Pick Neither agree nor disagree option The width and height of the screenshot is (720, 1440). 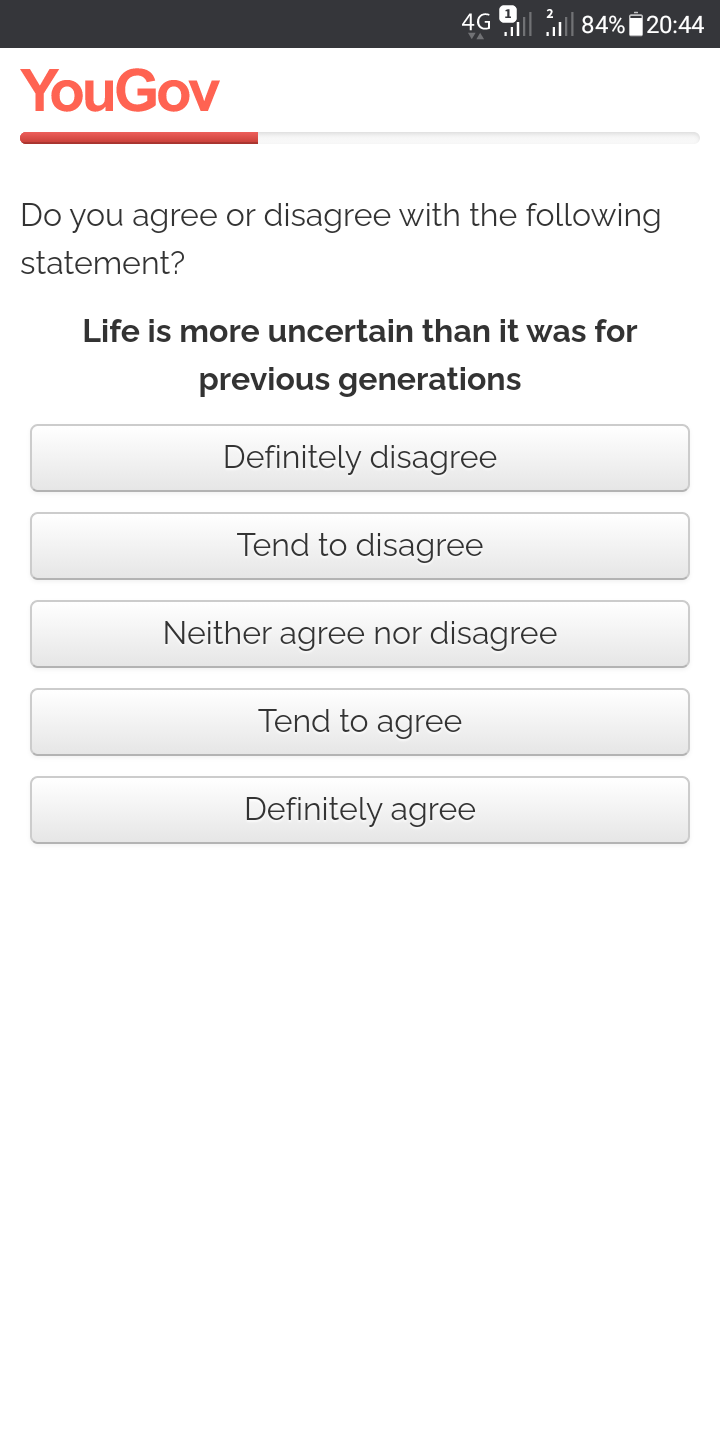(360, 634)
